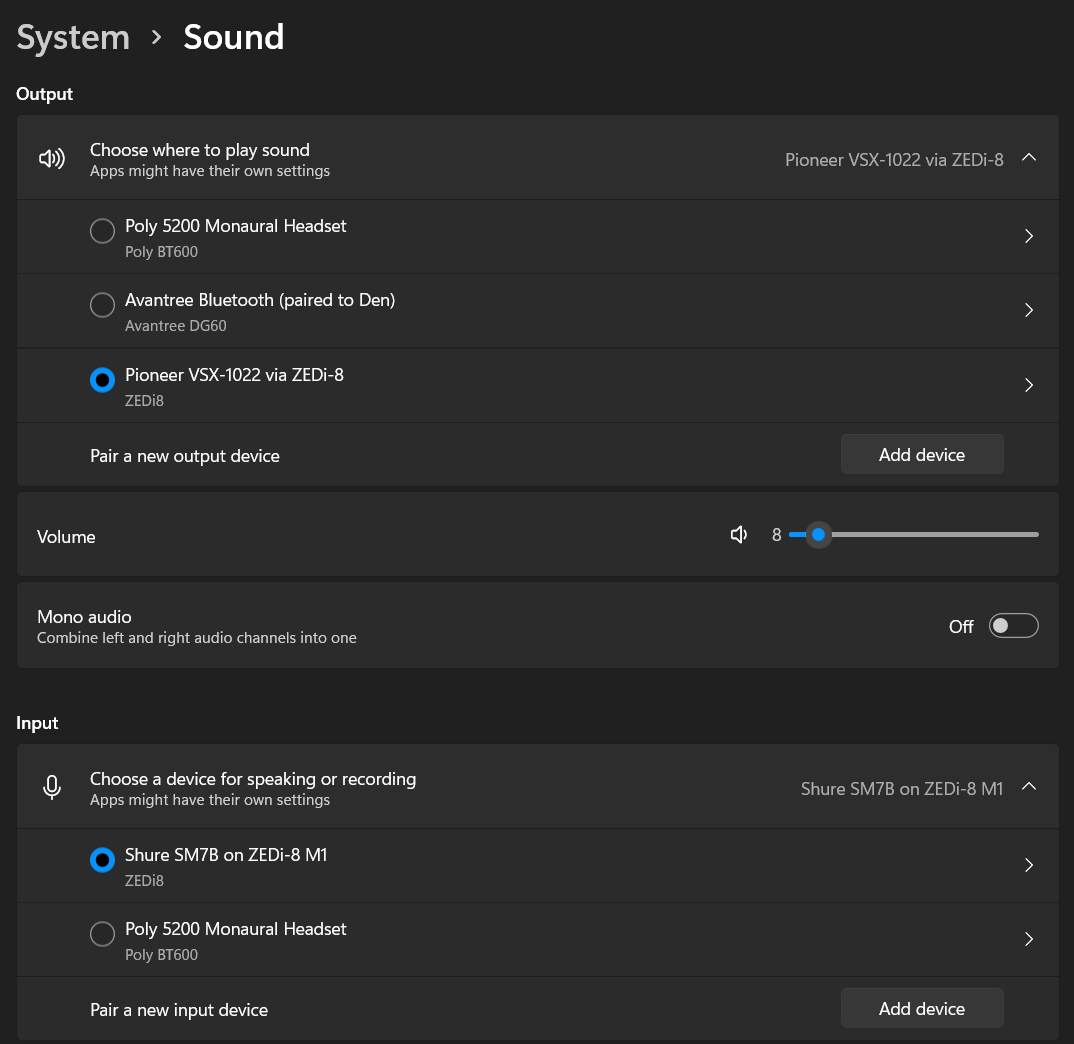Collapse the input device list chevron

(x=1029, y=787)
